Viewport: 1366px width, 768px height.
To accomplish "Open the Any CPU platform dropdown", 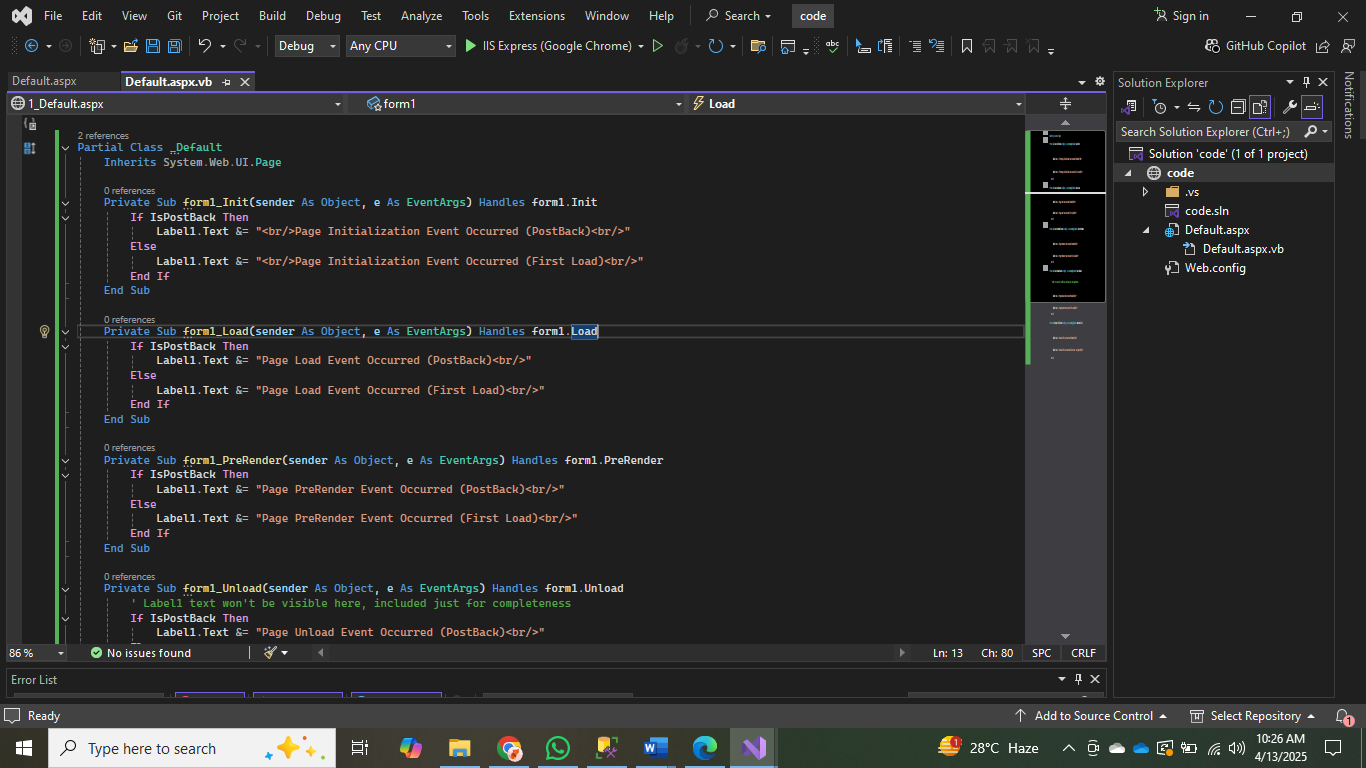I will coord(401,46).
